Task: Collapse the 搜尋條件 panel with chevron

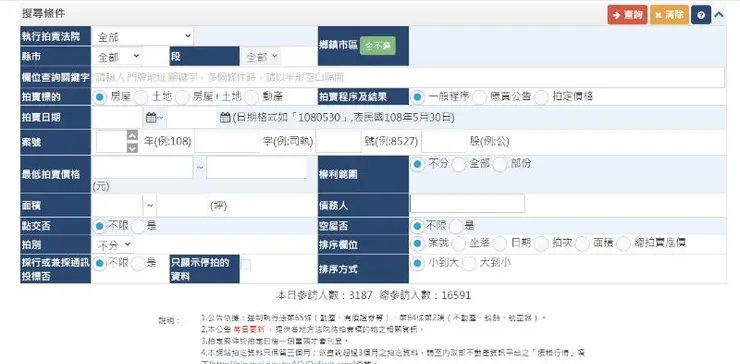Action: pos(719,15)
